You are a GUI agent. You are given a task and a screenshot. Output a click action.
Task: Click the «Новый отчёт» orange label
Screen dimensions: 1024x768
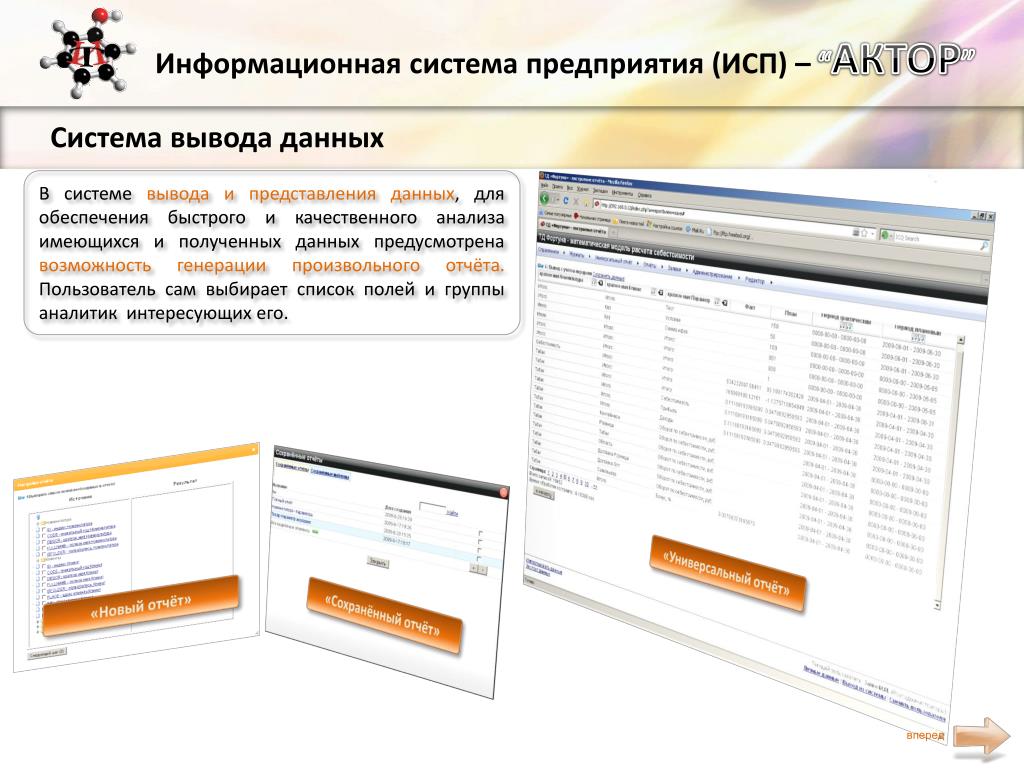tap(140, 605)
